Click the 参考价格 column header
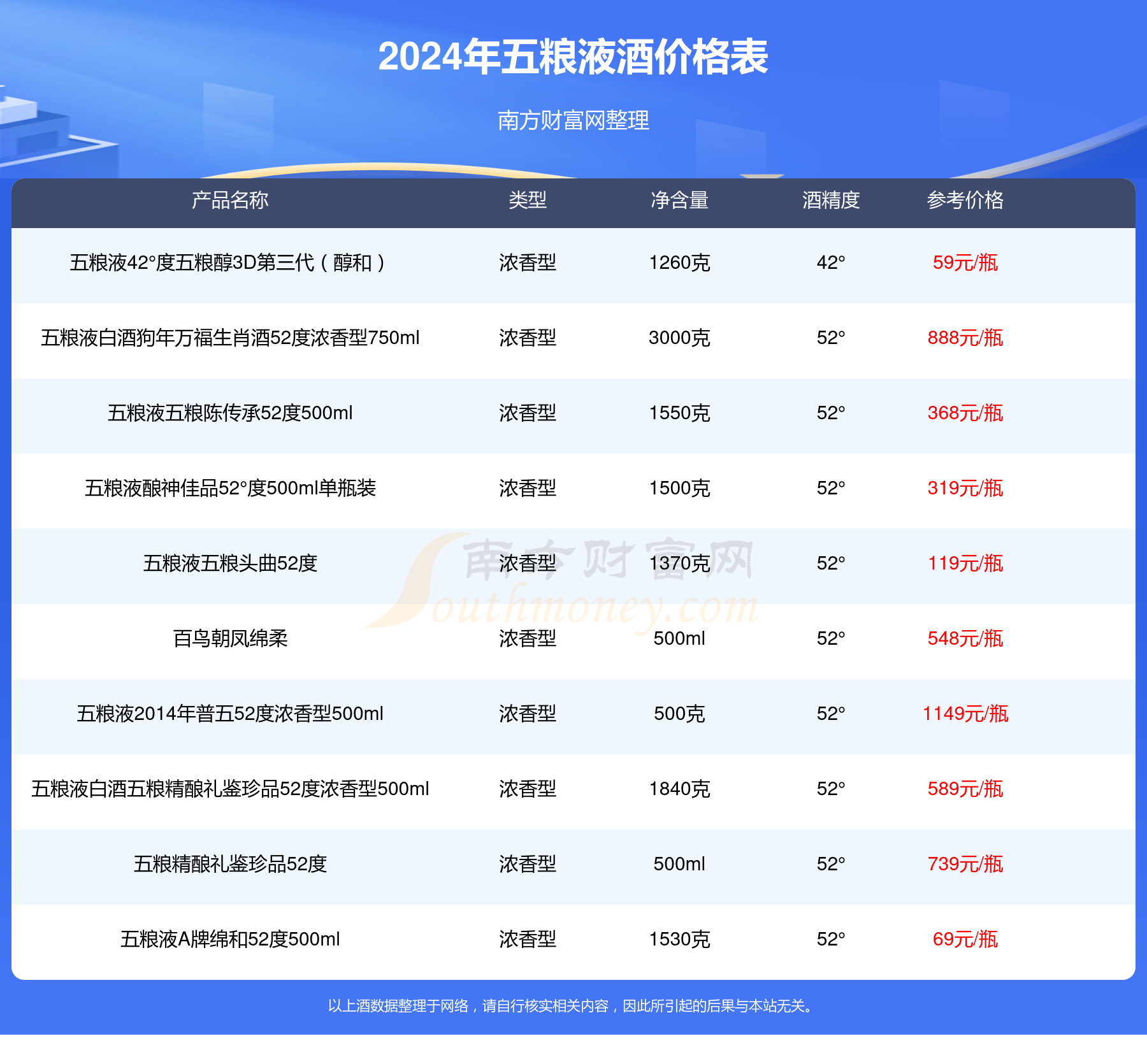The height and width of the screenshot is (1064, 1147). [965, 200]
